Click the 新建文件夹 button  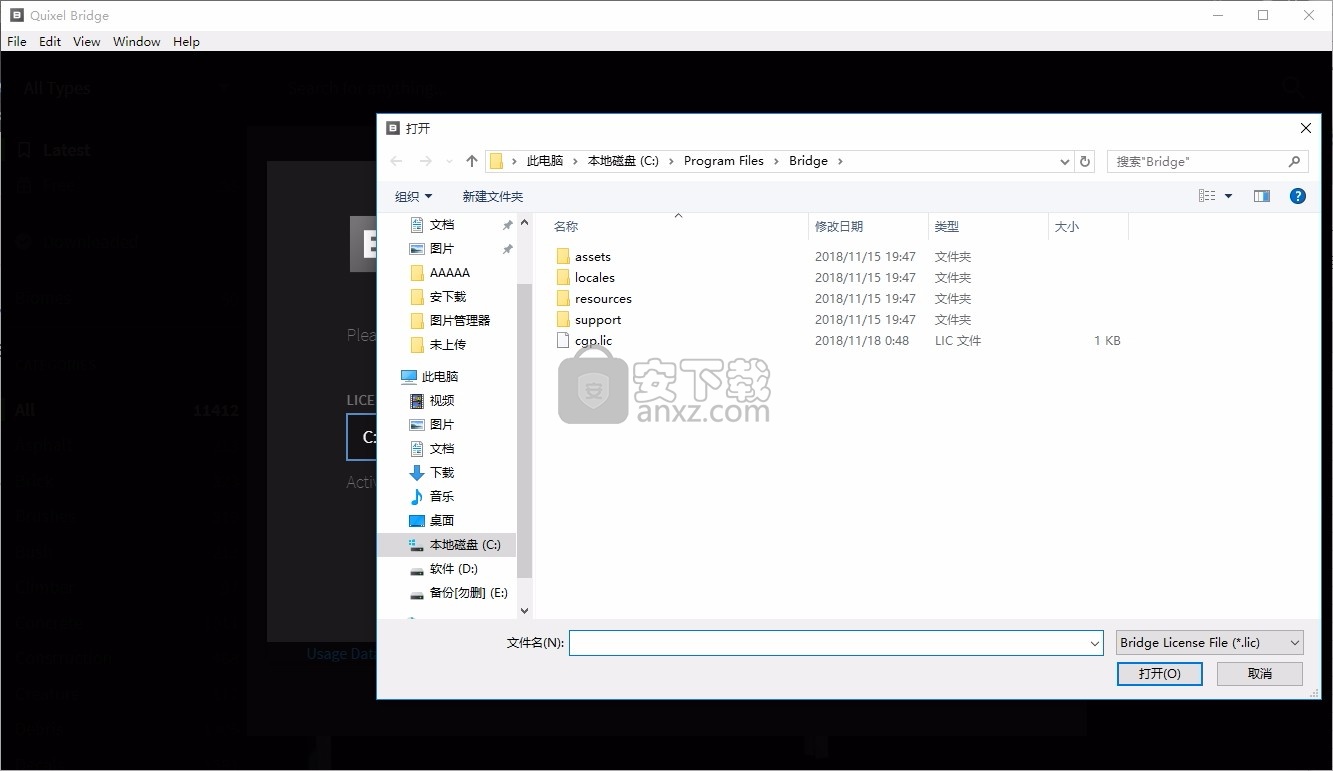493,196
